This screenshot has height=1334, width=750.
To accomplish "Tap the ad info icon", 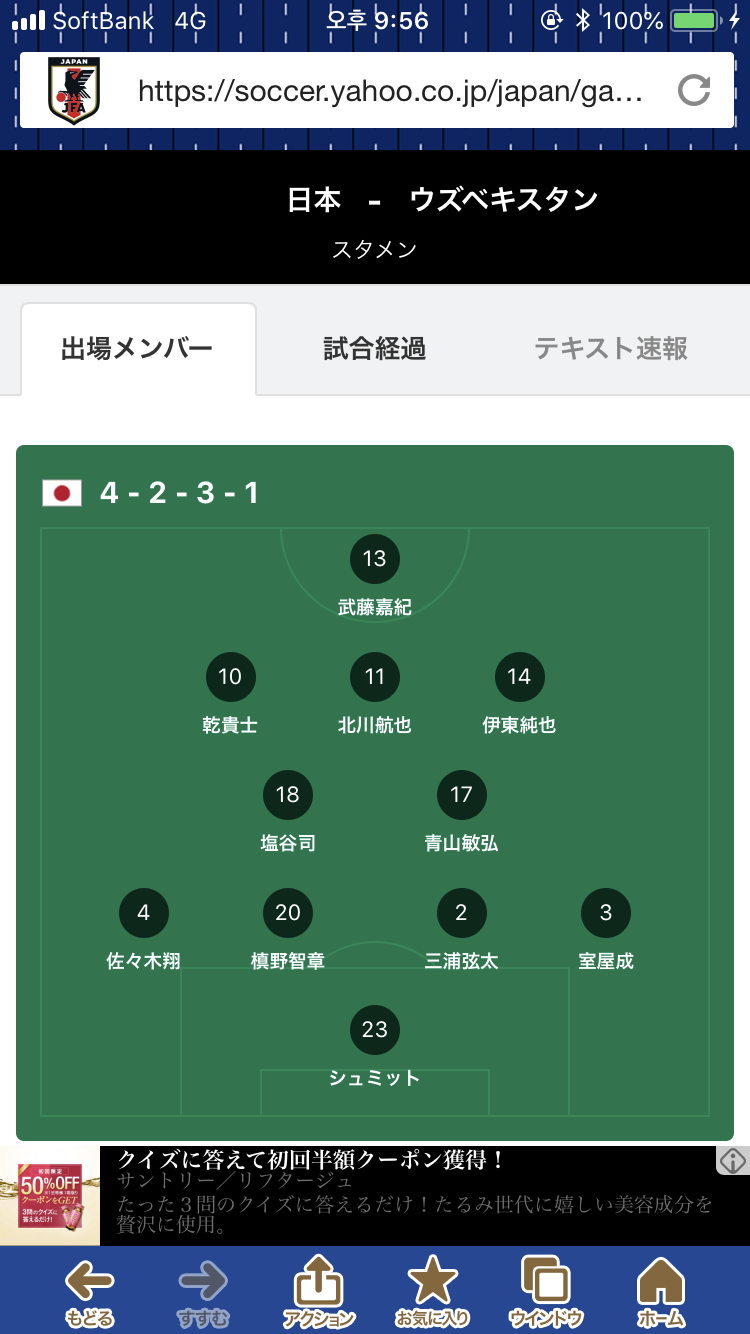I will pos(732,1161).
